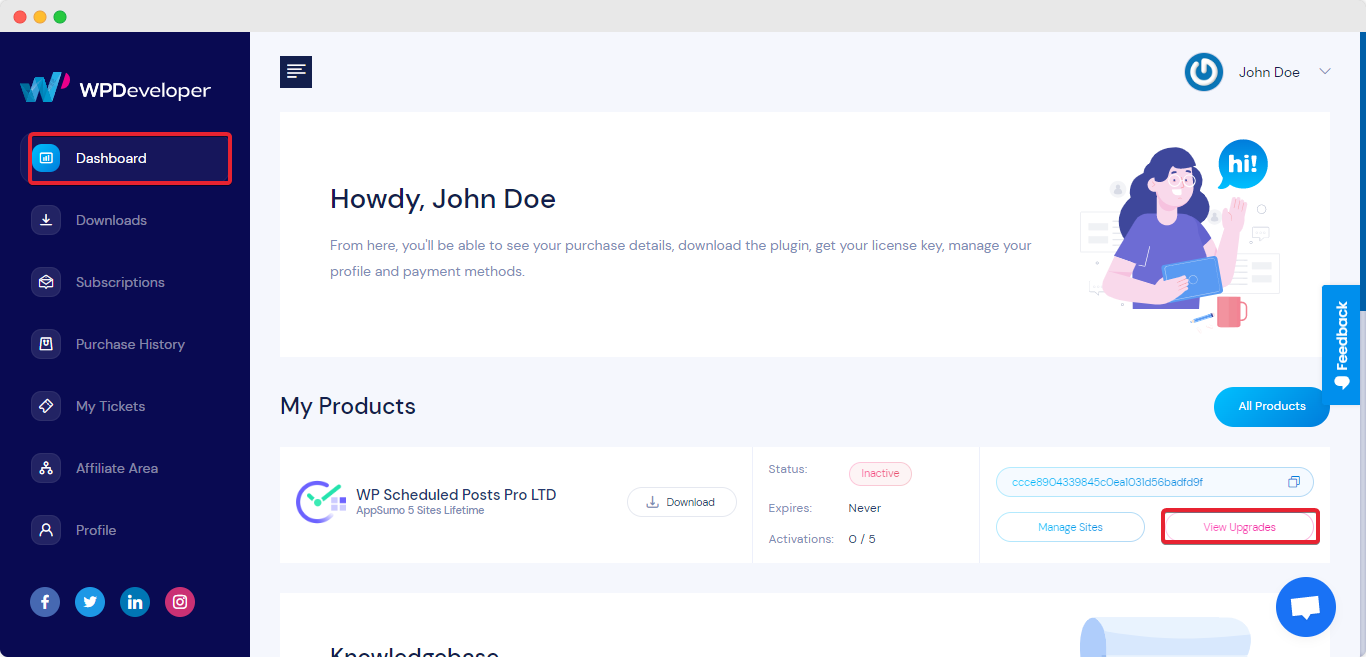This screenshot has width=1366, height=657.
Task: Click the Activations value 0 / 5
Action: (x=863, y=539)
